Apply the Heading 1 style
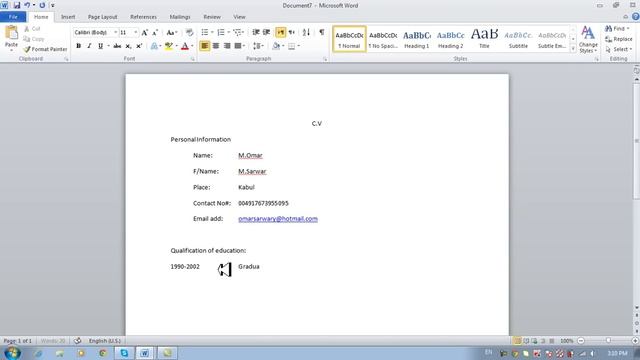 [417, 39]
